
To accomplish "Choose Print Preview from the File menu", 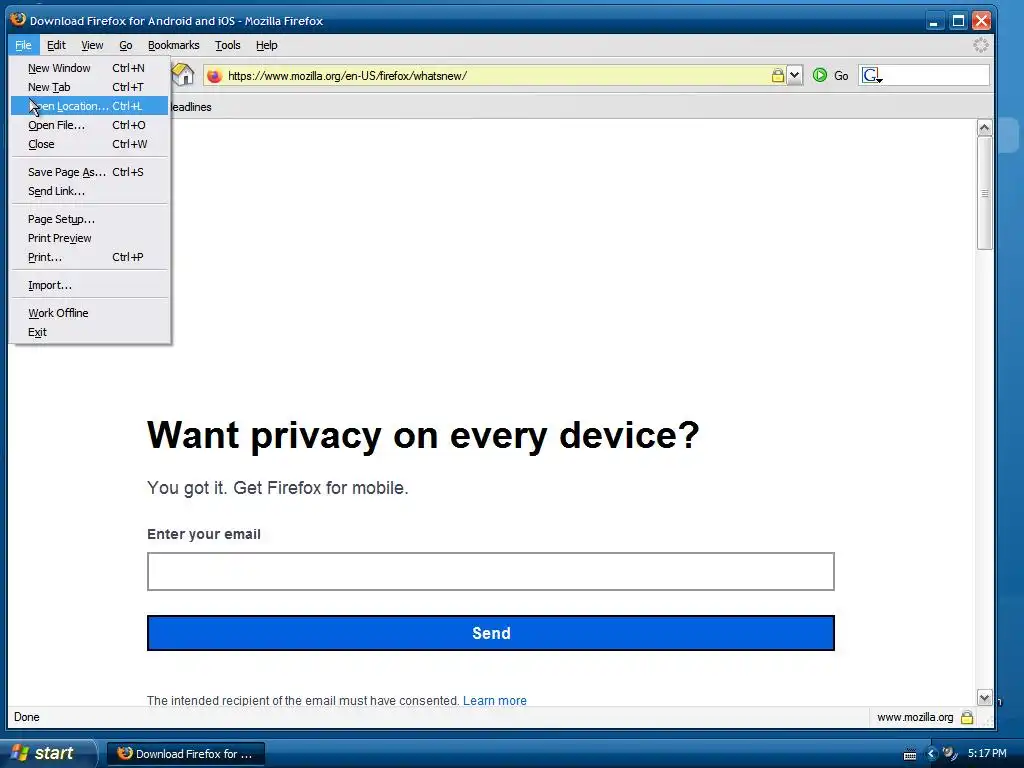I will [89, 238].
